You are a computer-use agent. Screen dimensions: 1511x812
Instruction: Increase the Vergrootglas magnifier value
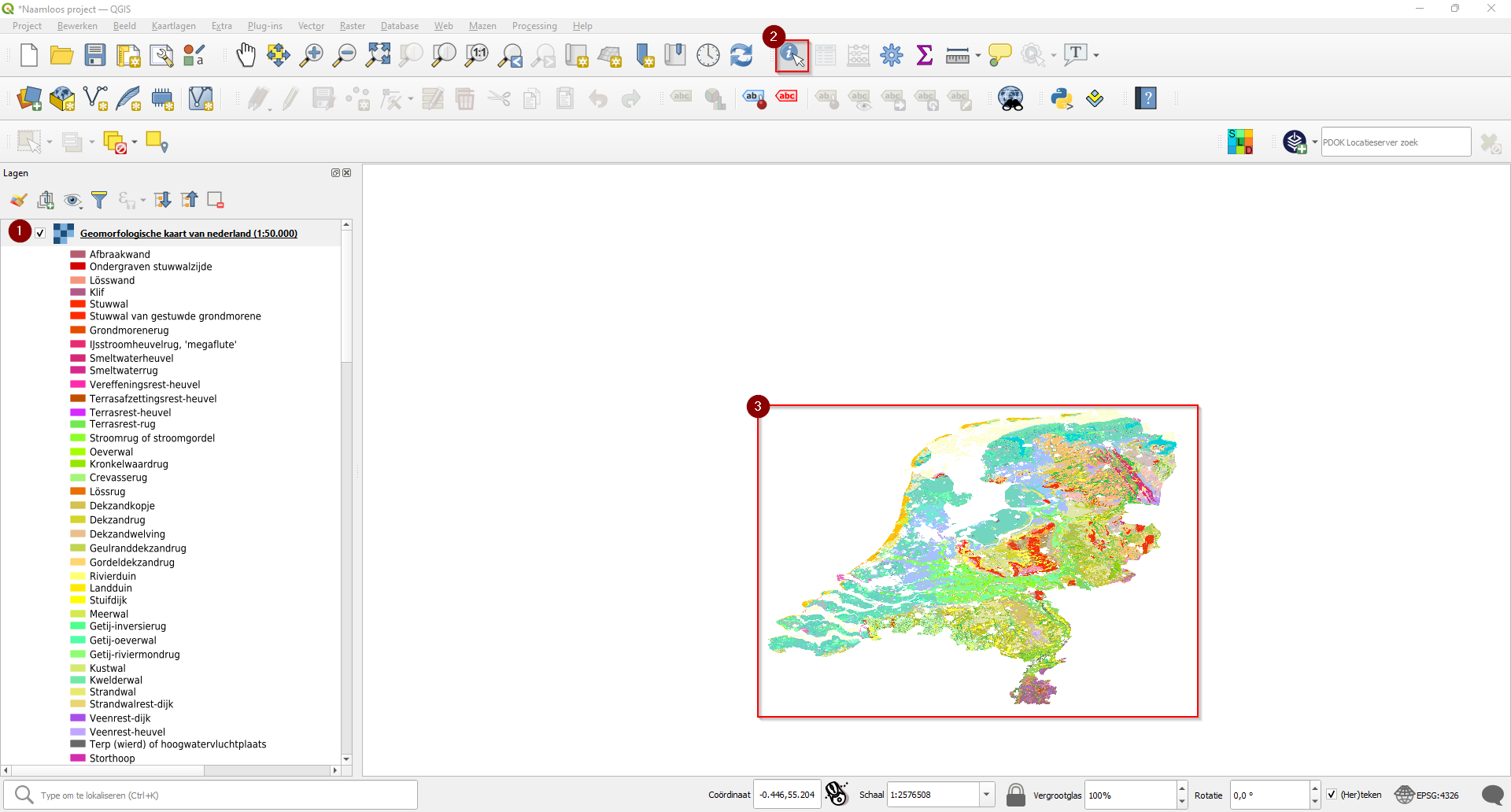coord(1182,788)
